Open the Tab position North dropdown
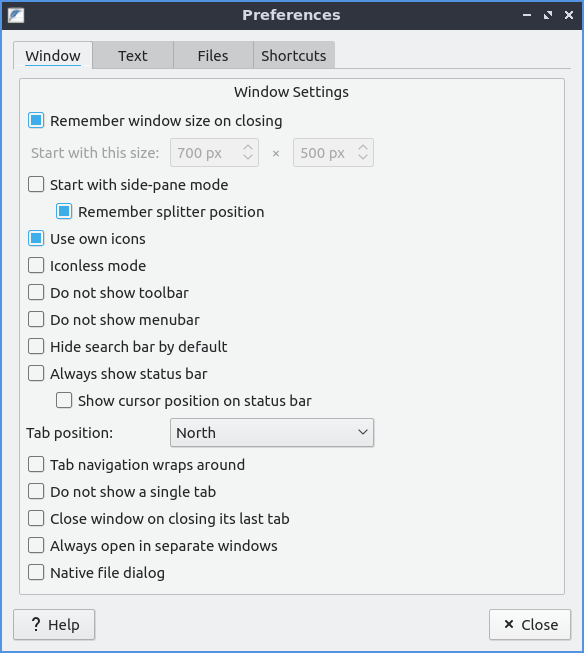This screenshot has height=653, width=584. point(272,433)
